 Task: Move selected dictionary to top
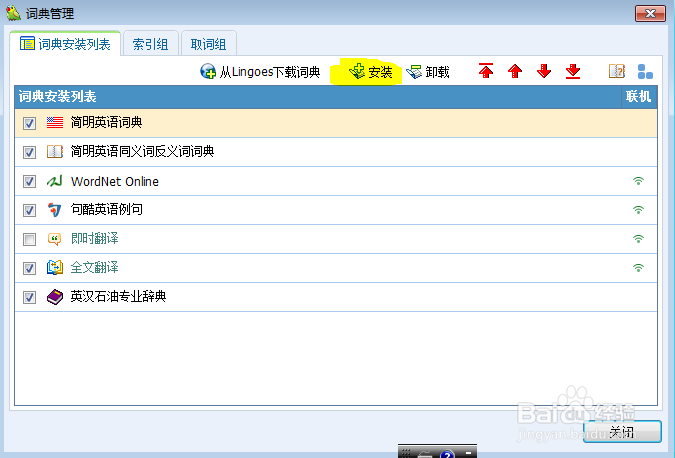[x=486, y=71]
